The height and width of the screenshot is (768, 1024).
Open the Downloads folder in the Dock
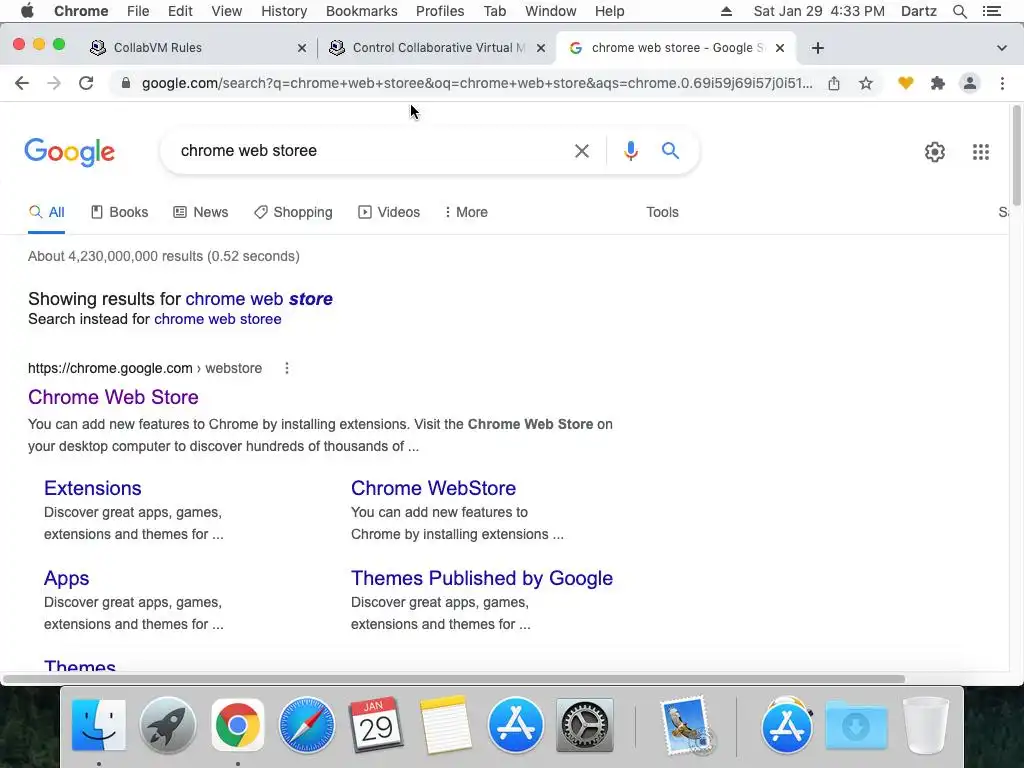click(x=856, y=726)
